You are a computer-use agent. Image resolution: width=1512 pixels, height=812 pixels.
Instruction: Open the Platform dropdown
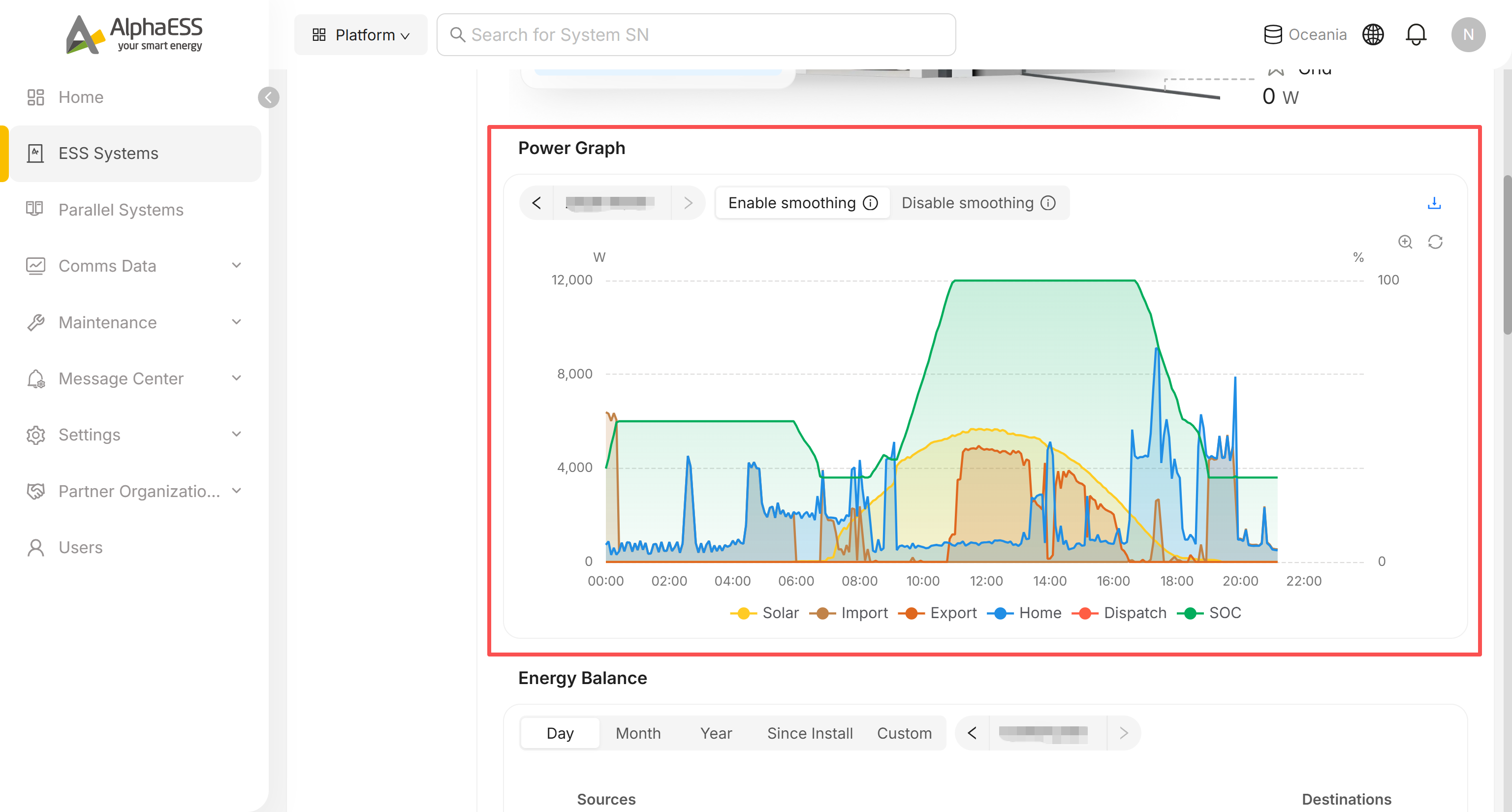(x=360, y=34)
